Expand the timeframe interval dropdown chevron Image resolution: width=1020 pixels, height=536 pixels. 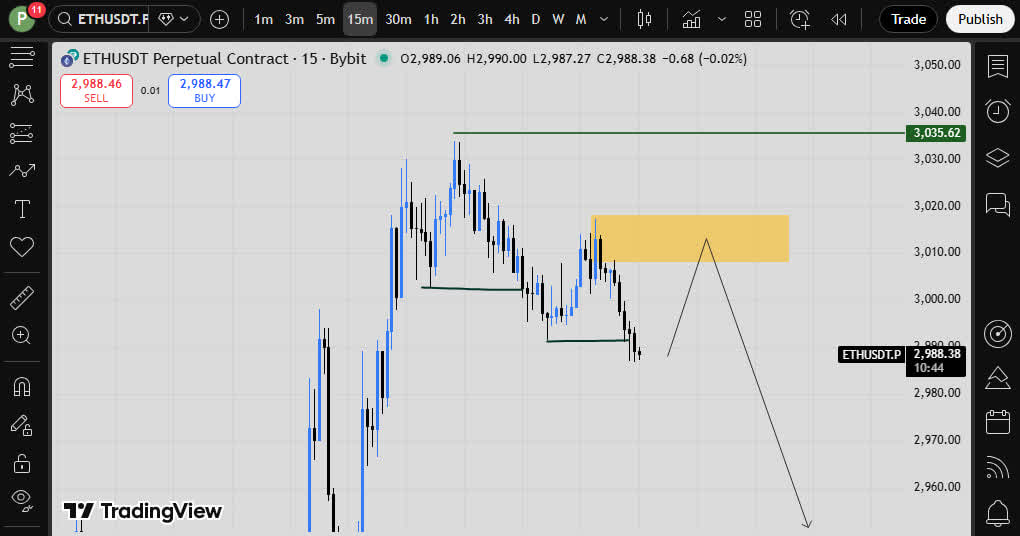[603, 19]
